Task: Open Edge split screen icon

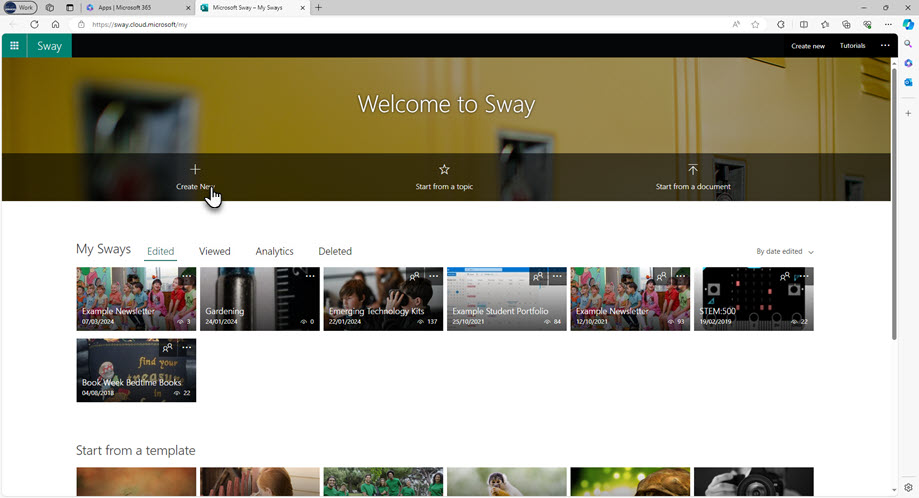Action: (x=804, y=25)
